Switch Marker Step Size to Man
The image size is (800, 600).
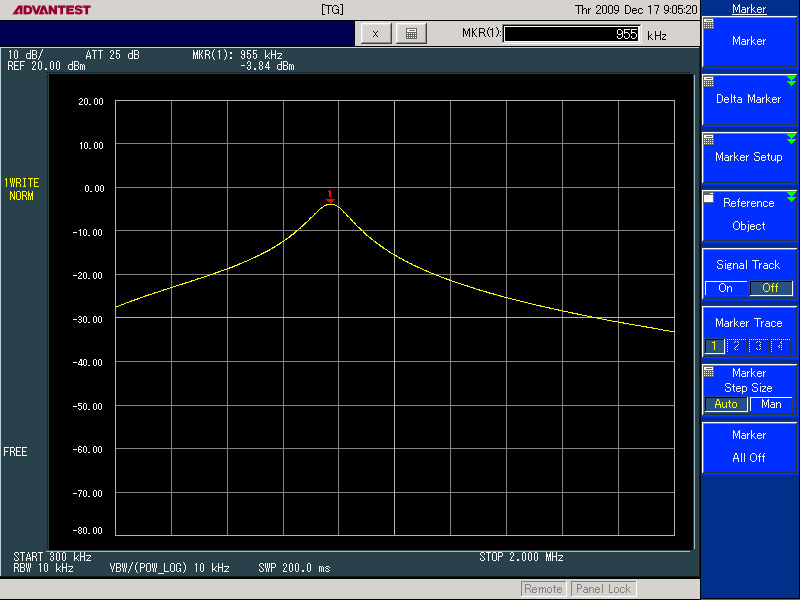point(771,404)
